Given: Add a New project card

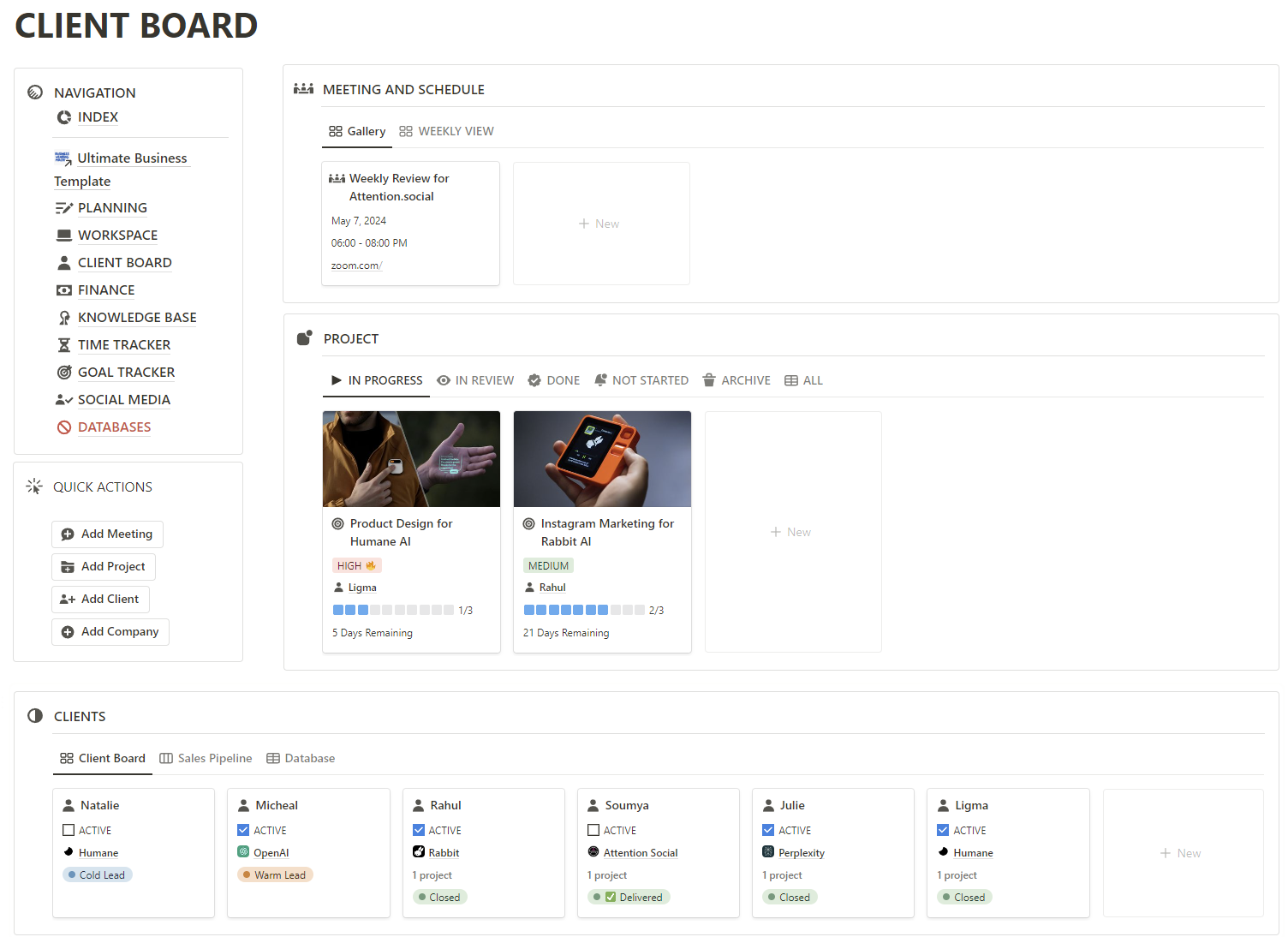Looking at the screenshot, I should (x=793, y=532).
